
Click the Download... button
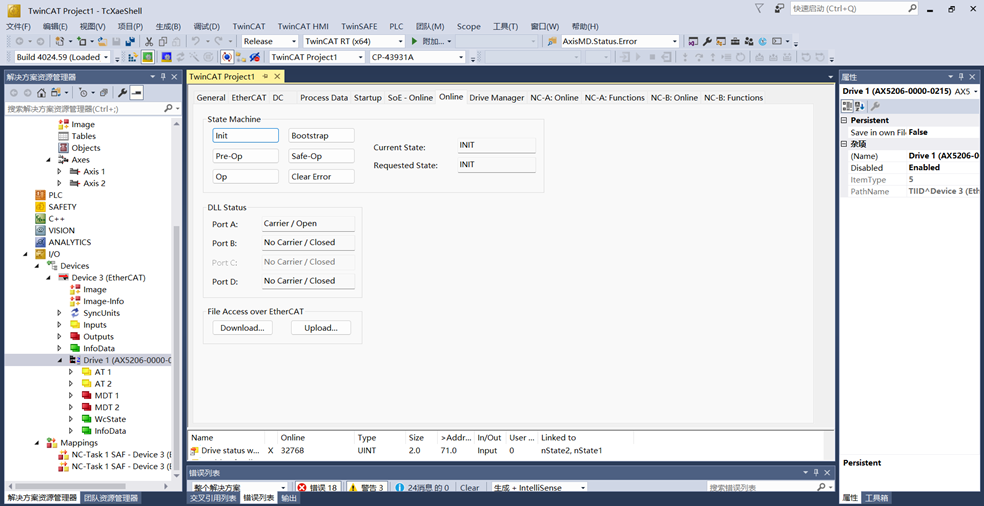(x=242, y=328)
